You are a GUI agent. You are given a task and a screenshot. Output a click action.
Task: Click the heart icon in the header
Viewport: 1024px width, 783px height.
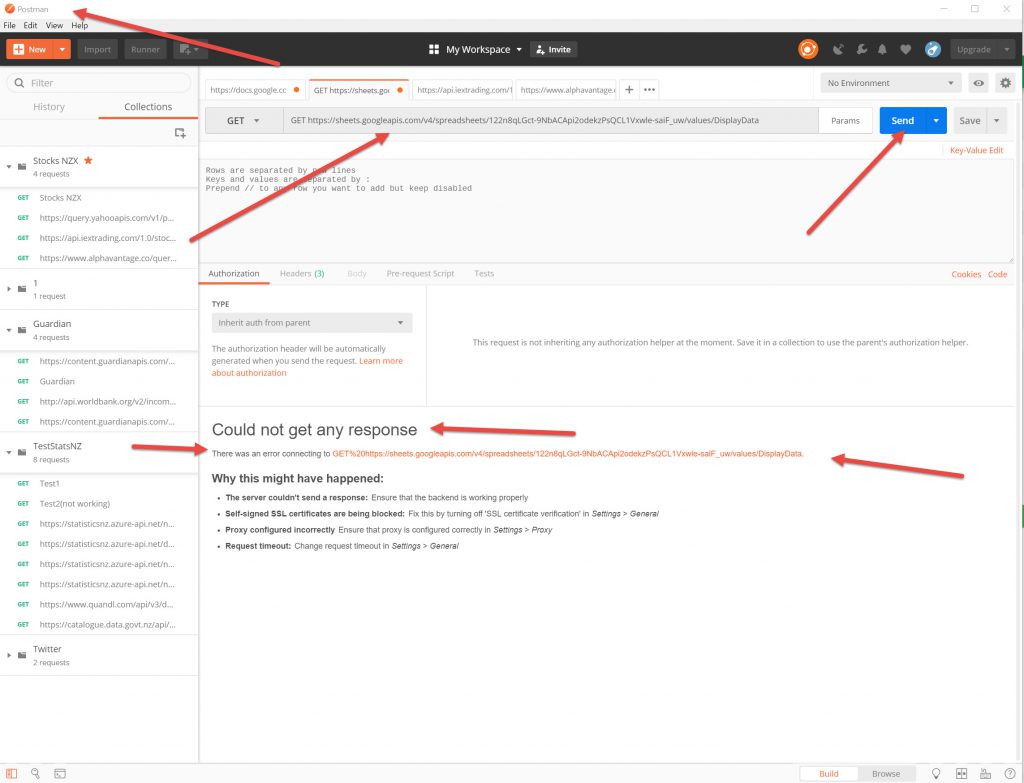(906, 49)
